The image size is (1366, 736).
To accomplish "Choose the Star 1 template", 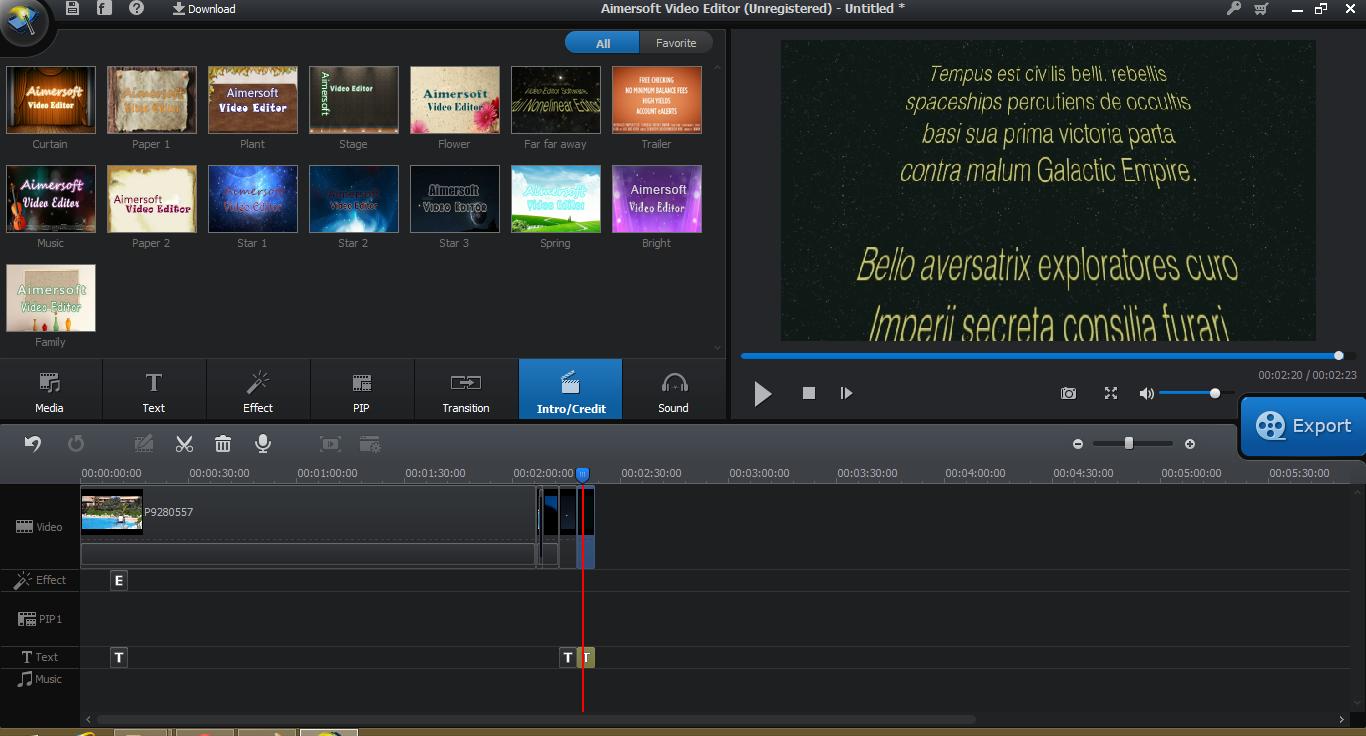I will tap(253, 199).
